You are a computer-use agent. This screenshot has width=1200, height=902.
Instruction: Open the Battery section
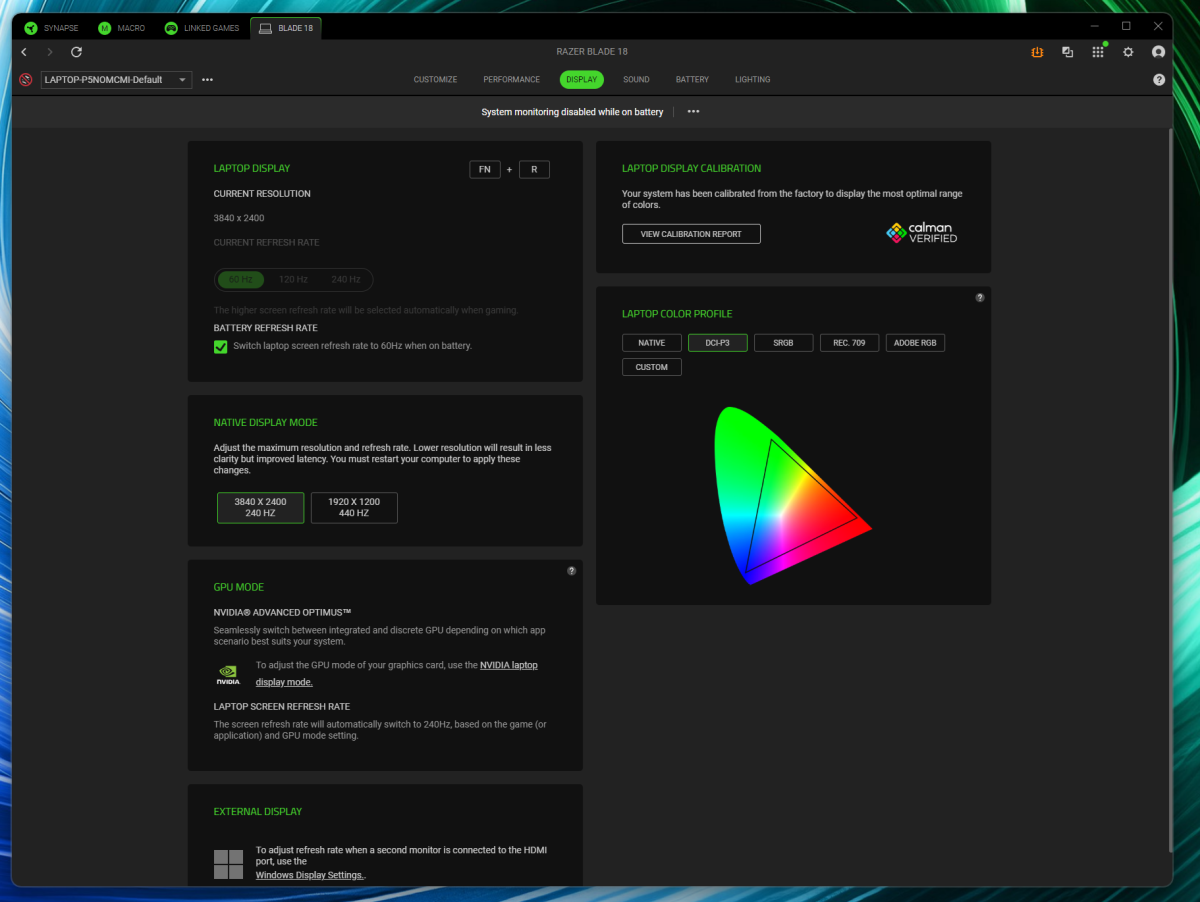(x=692, y=80)
